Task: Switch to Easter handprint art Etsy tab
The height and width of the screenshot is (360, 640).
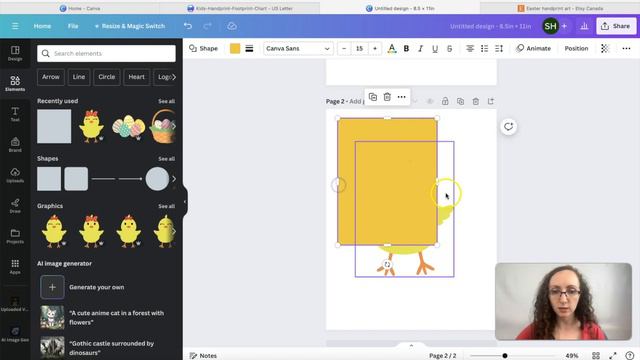Action: click(560, 8)
